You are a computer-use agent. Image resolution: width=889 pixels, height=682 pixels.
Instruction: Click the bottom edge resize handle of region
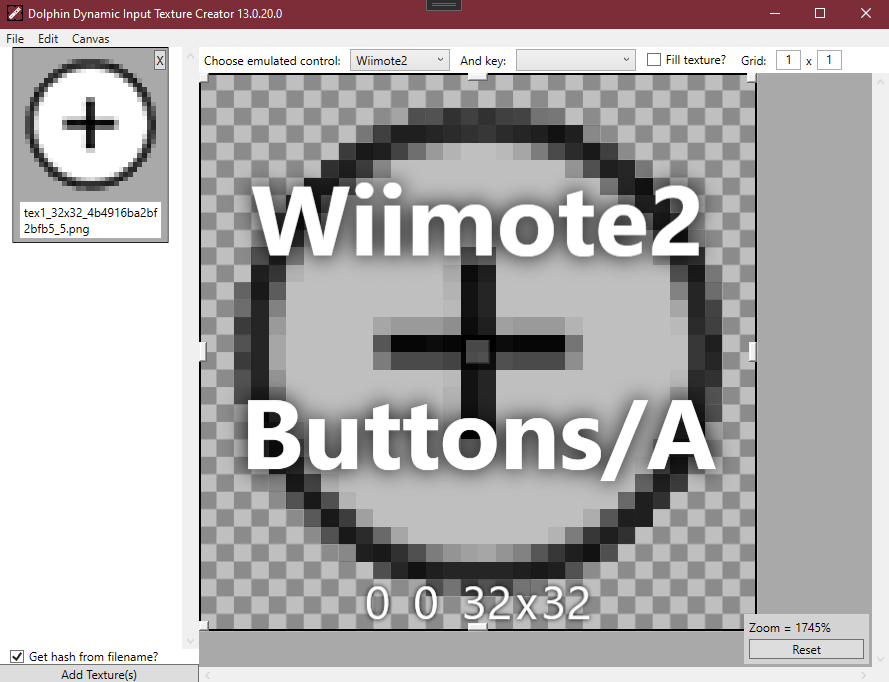pyautogui.click(x=478, y=626)
